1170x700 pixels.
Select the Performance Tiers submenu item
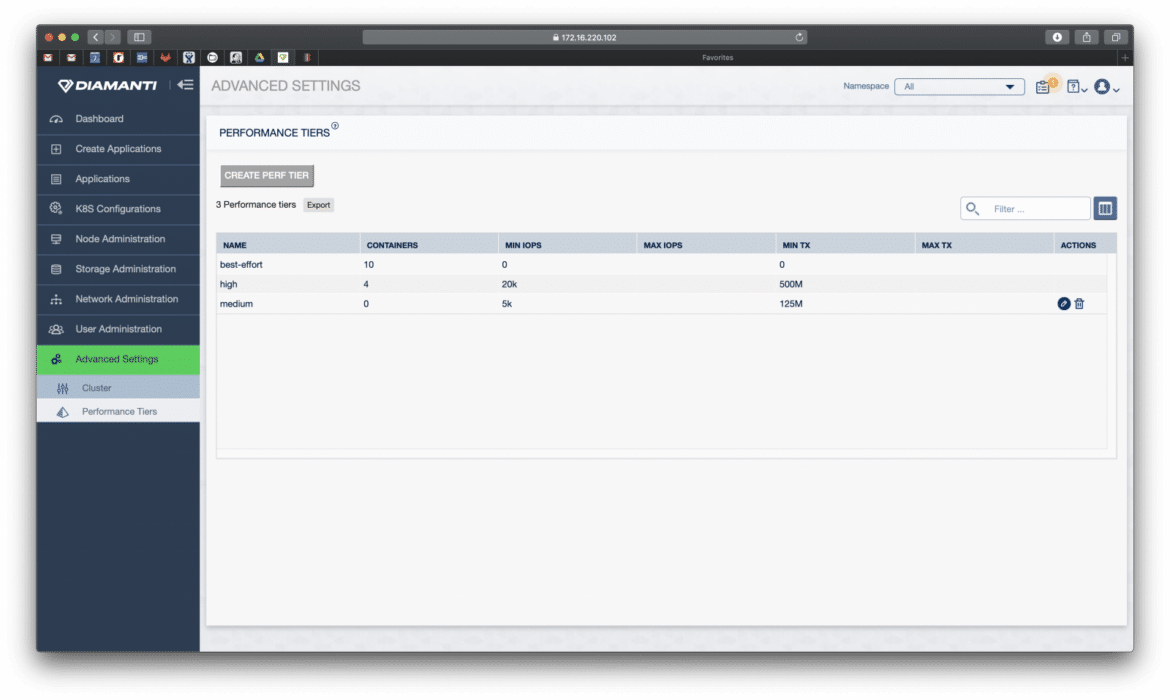pyautogui.click(x=118, y=411)
